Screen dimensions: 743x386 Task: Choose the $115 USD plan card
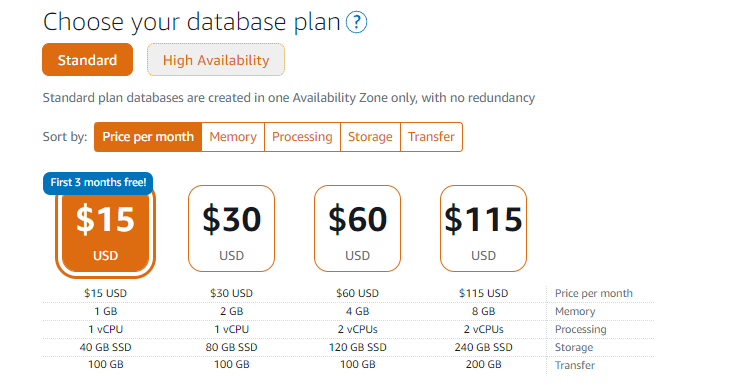point(483,228)
